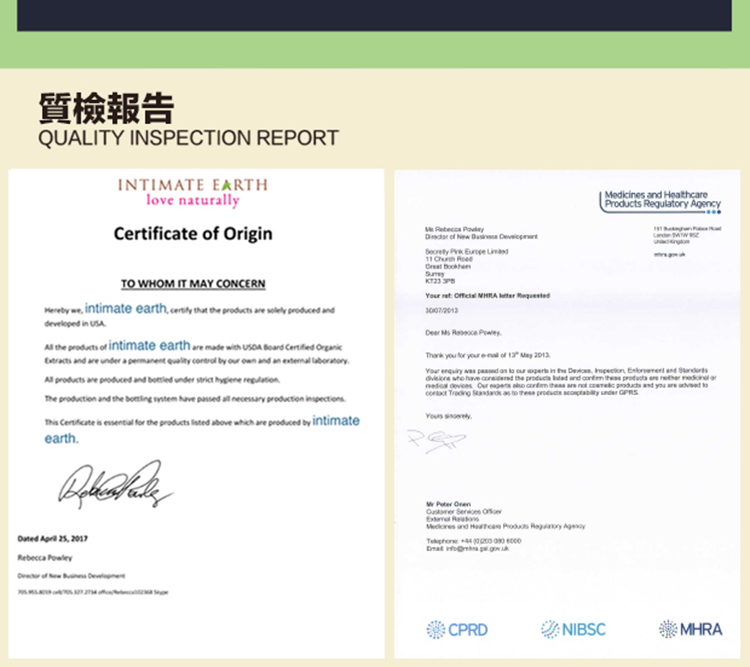Viewport: 750px width, 667px height.
Task: Click the 'QUALITY INSPECTION REPORT' subtitle
Action: [x=188, y=137]
